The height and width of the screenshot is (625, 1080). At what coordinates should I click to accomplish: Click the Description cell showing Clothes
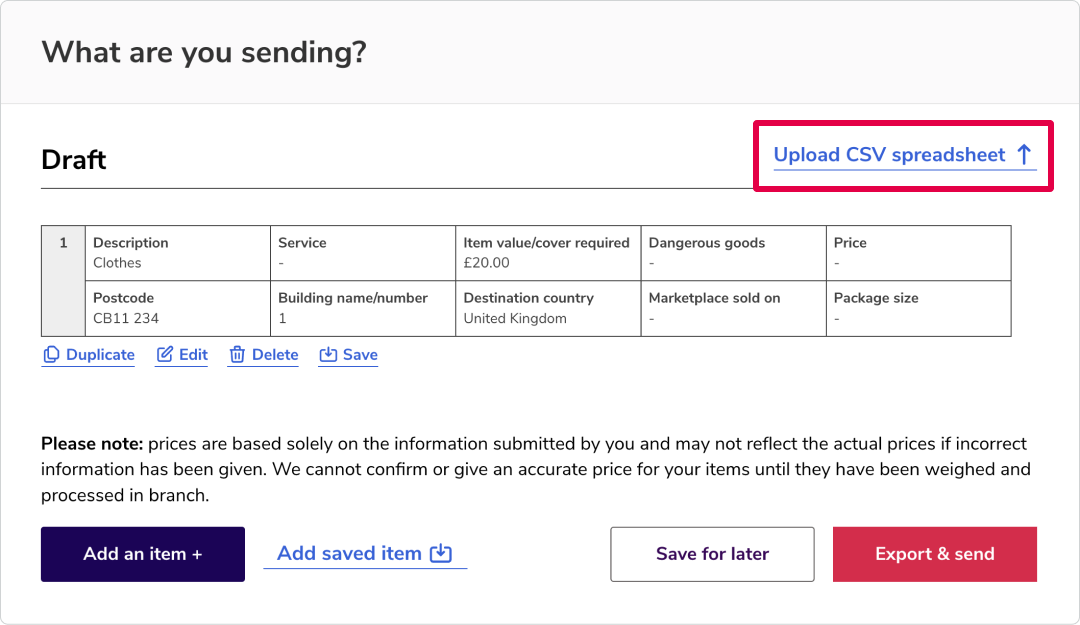(x=178, y=253)
